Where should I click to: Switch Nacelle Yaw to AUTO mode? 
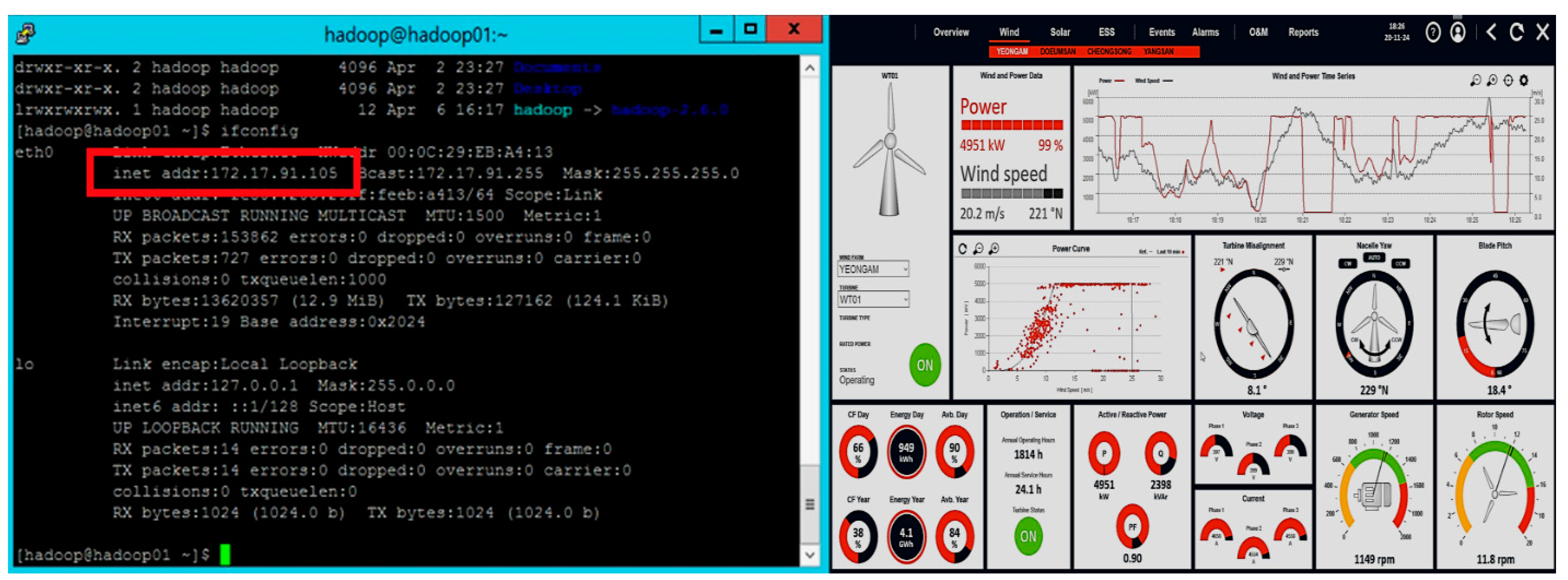[1374, 258]
